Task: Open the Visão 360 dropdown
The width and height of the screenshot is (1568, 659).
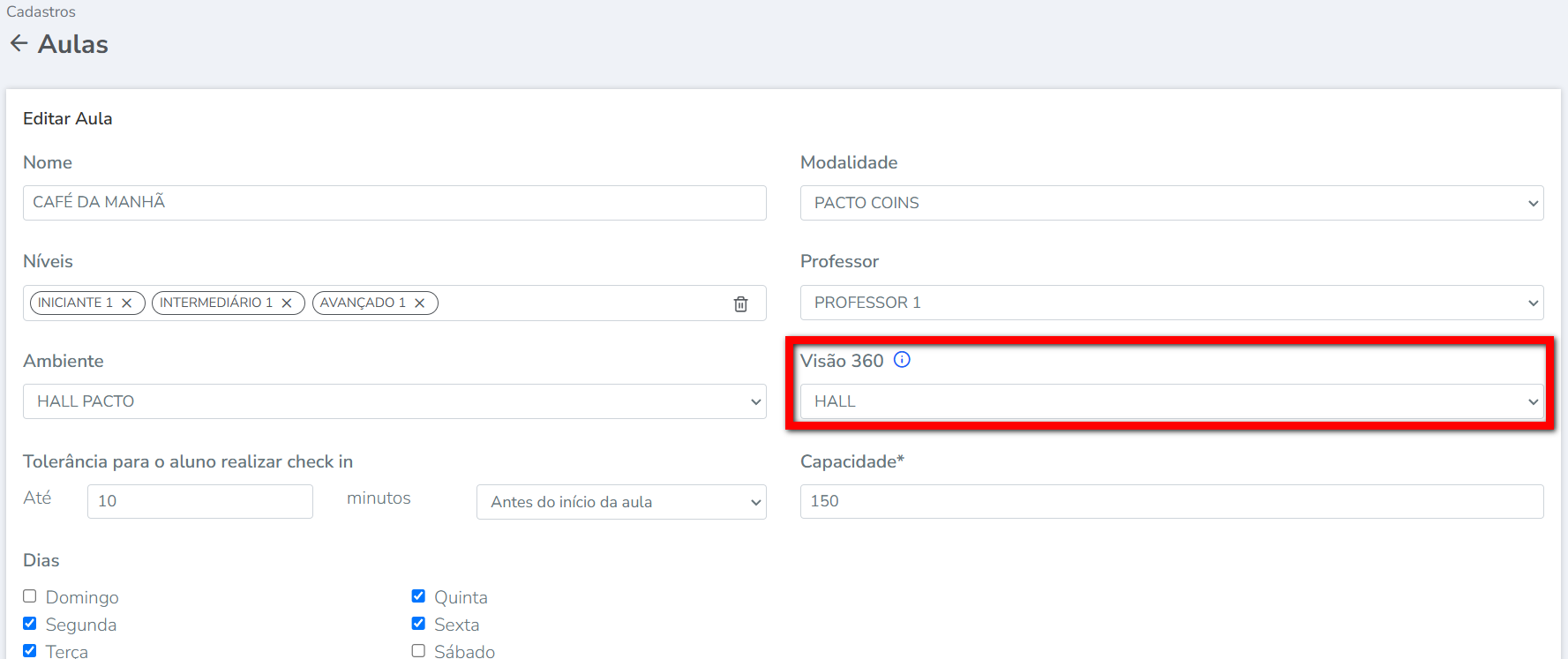Action: [x=1171, y=401]
